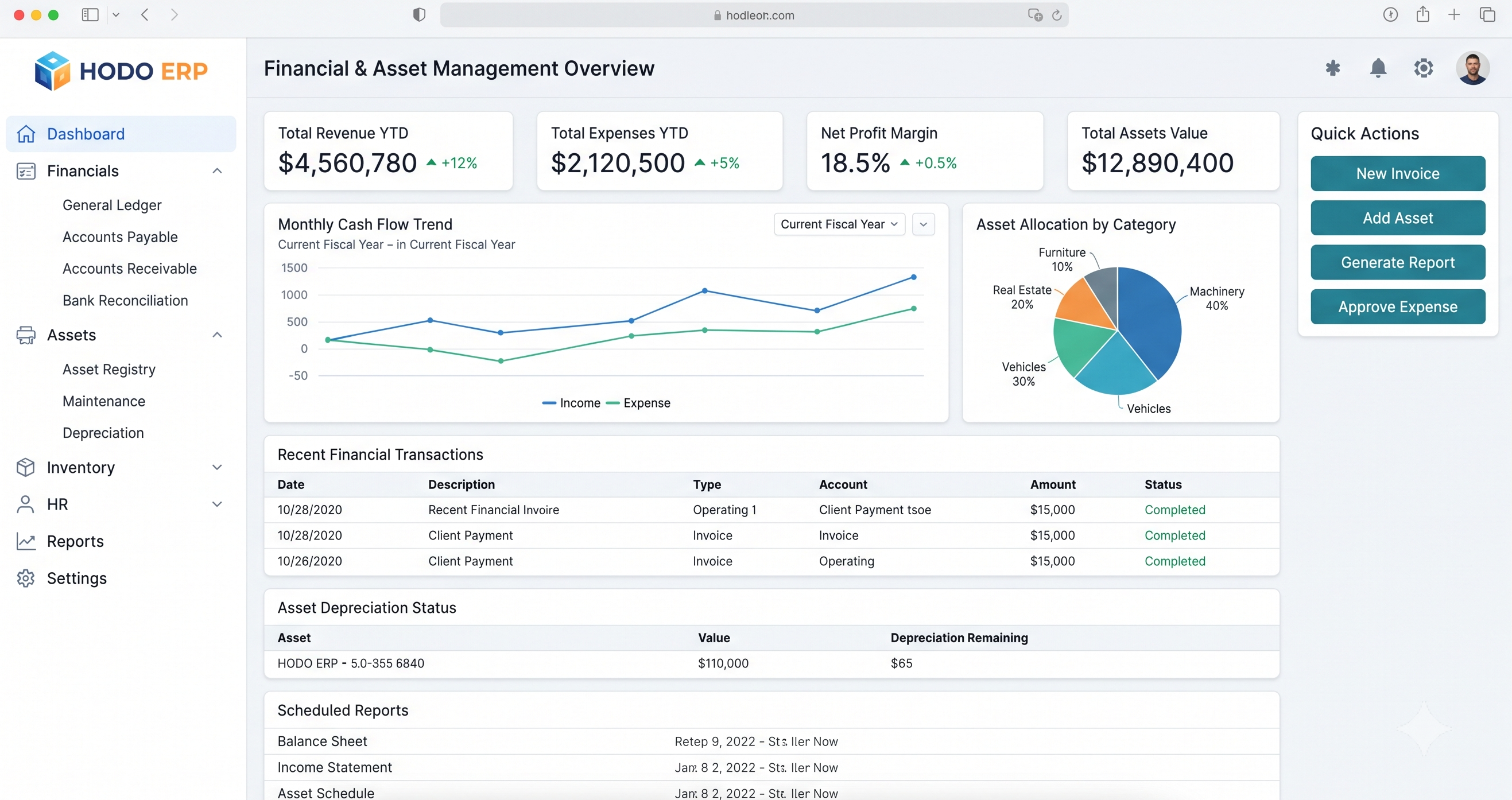
Task: Click the Reports chart icon
Action: 26,541
